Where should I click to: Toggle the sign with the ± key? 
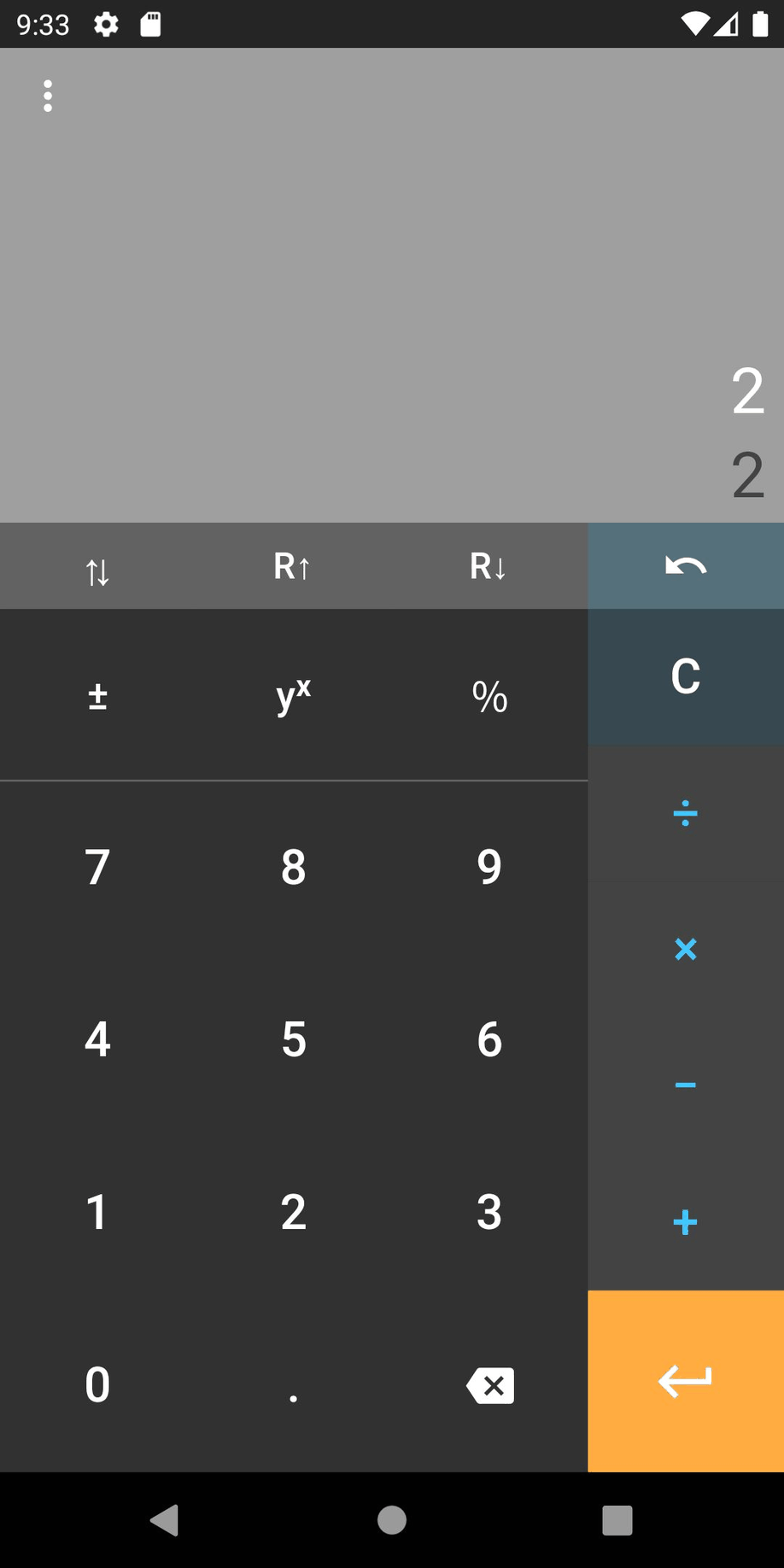coord(97,693)
